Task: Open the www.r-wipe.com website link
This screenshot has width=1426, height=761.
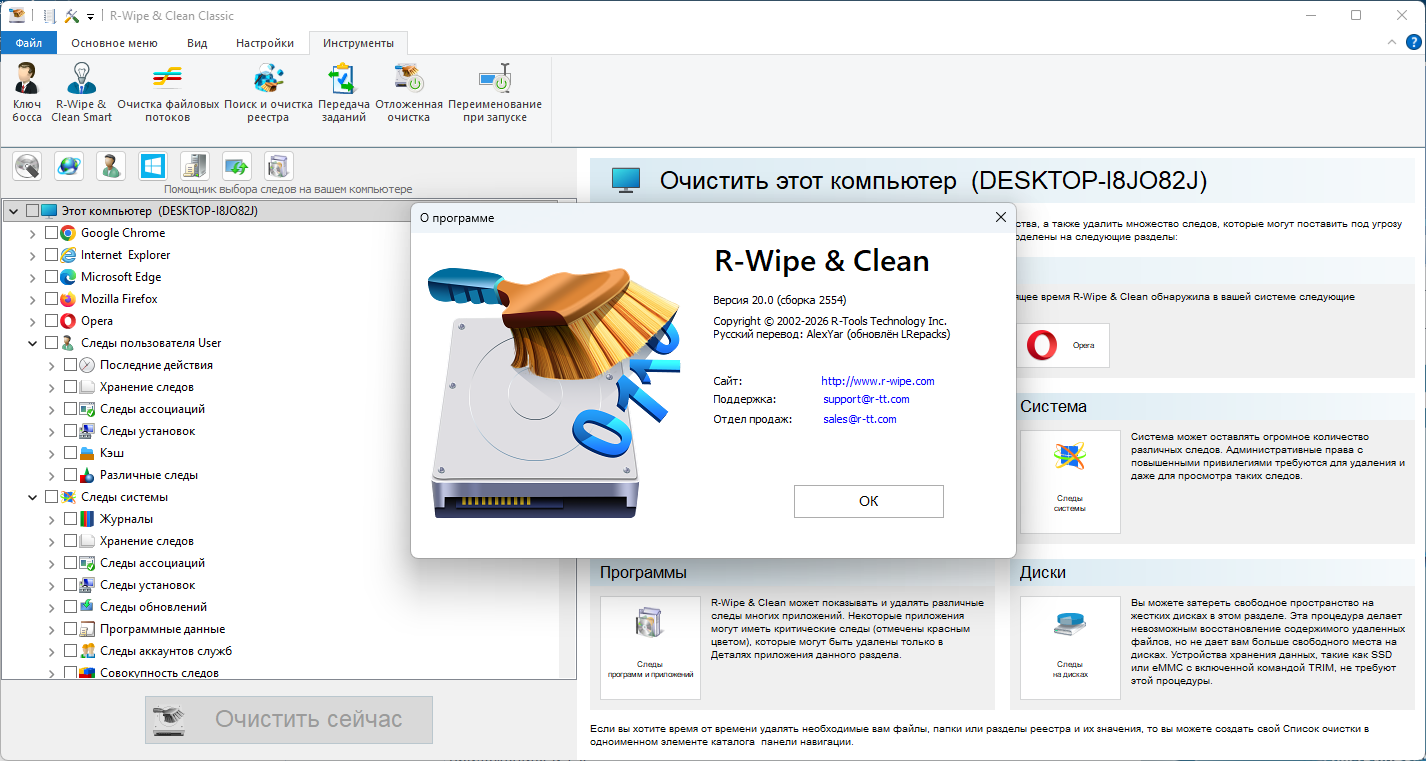Action: point(877,381)
